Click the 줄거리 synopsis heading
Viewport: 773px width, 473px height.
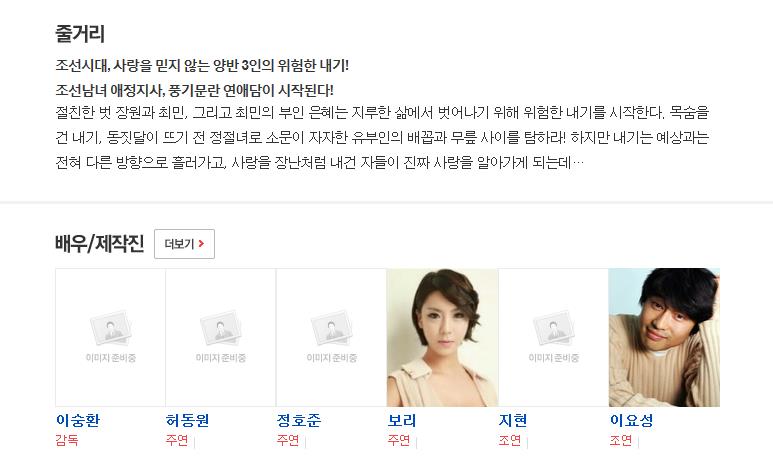(x=80, y=34)
